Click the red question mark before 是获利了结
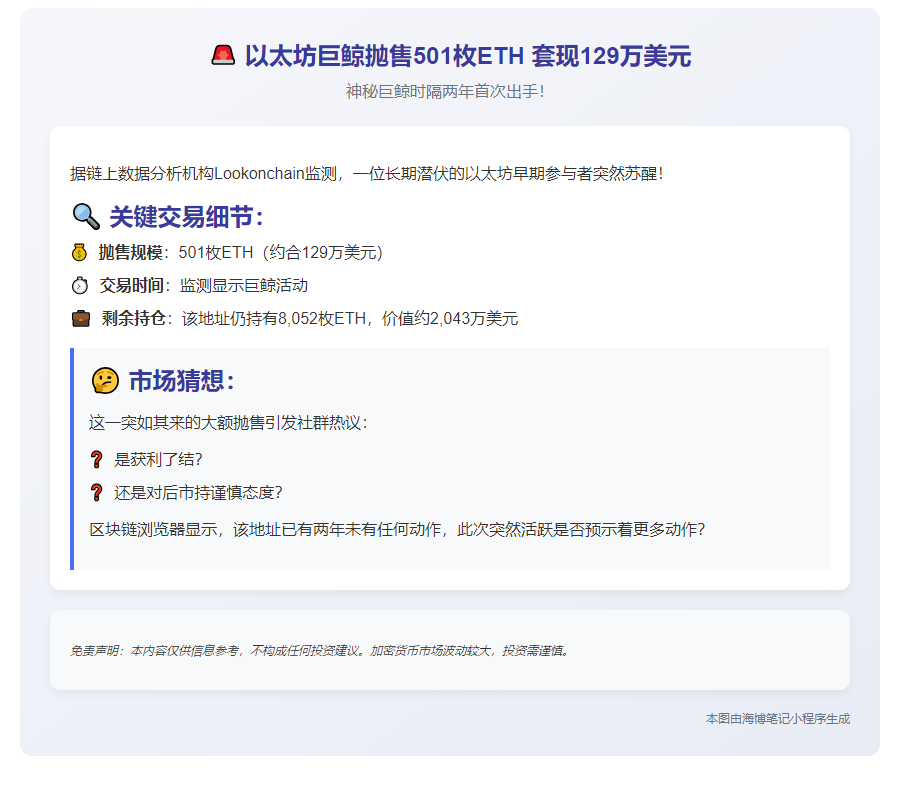The image size is (900, 788). click(96, 459)
